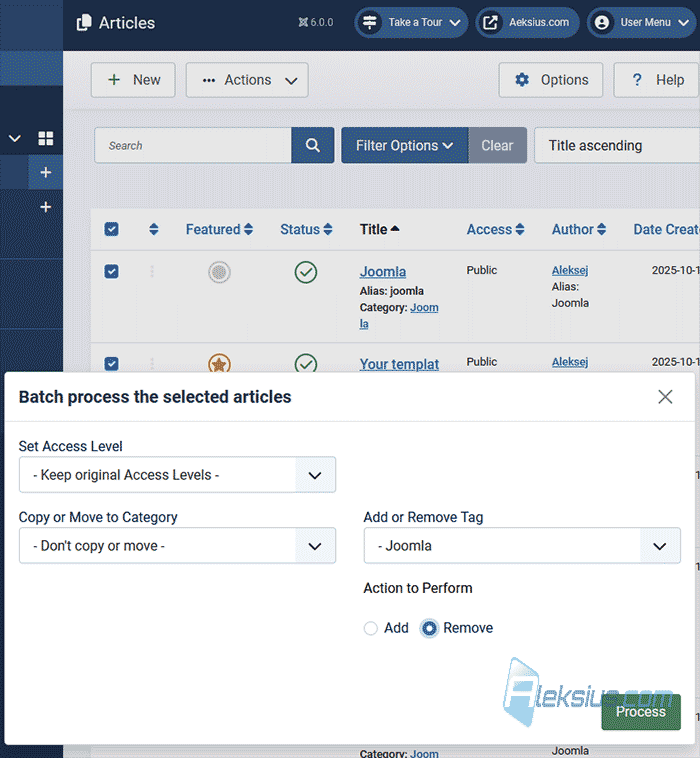This screenshot has height=758, width=700.
Task: Open Options with the gear icon
Action: tap(551, 80)
